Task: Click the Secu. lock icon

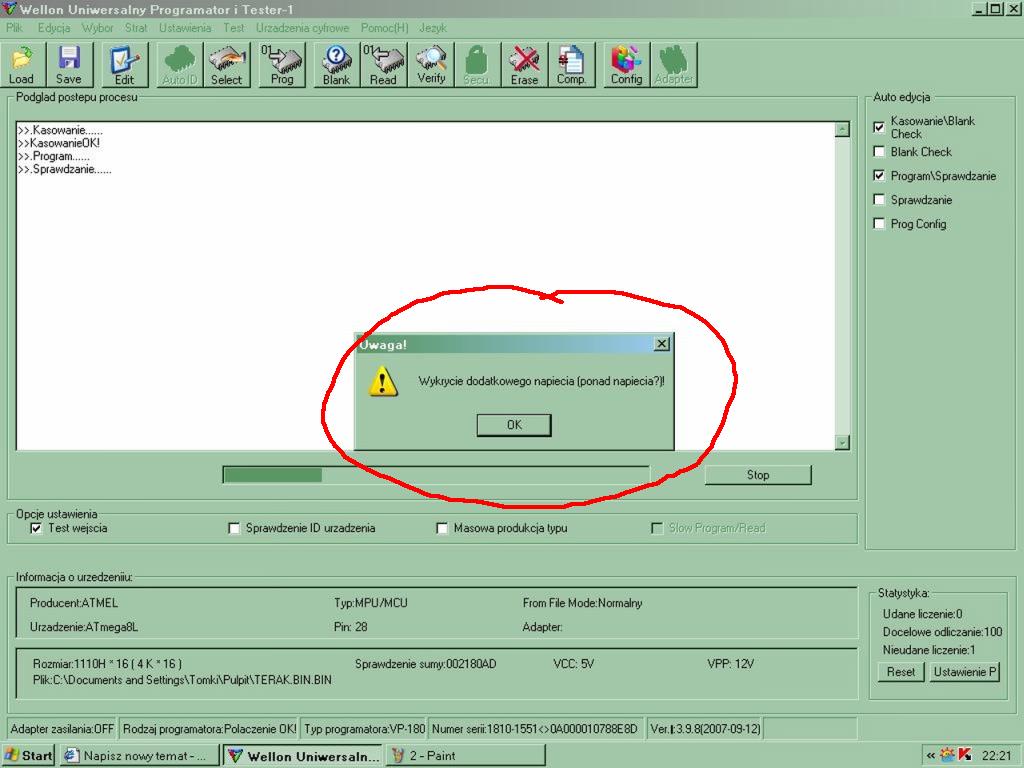Action: pos(477,65)
